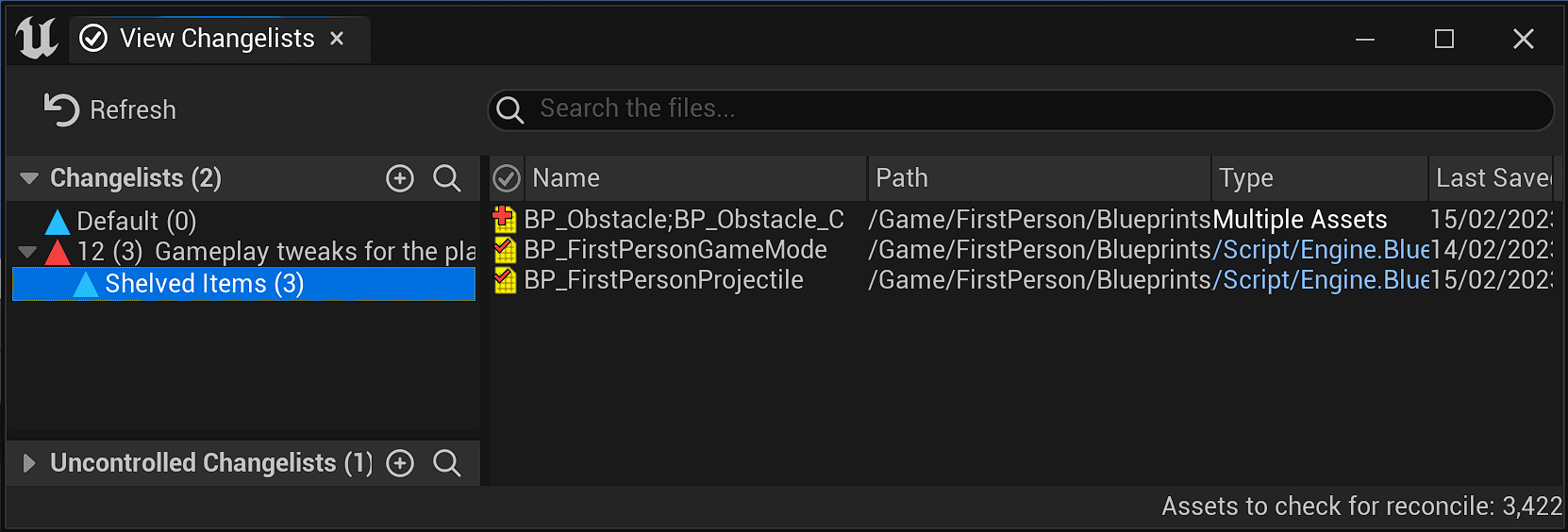The image size is (1568, 532).
Task: Click the plus icon beside Uncontrolled Changelists
Action: [400, 463]
